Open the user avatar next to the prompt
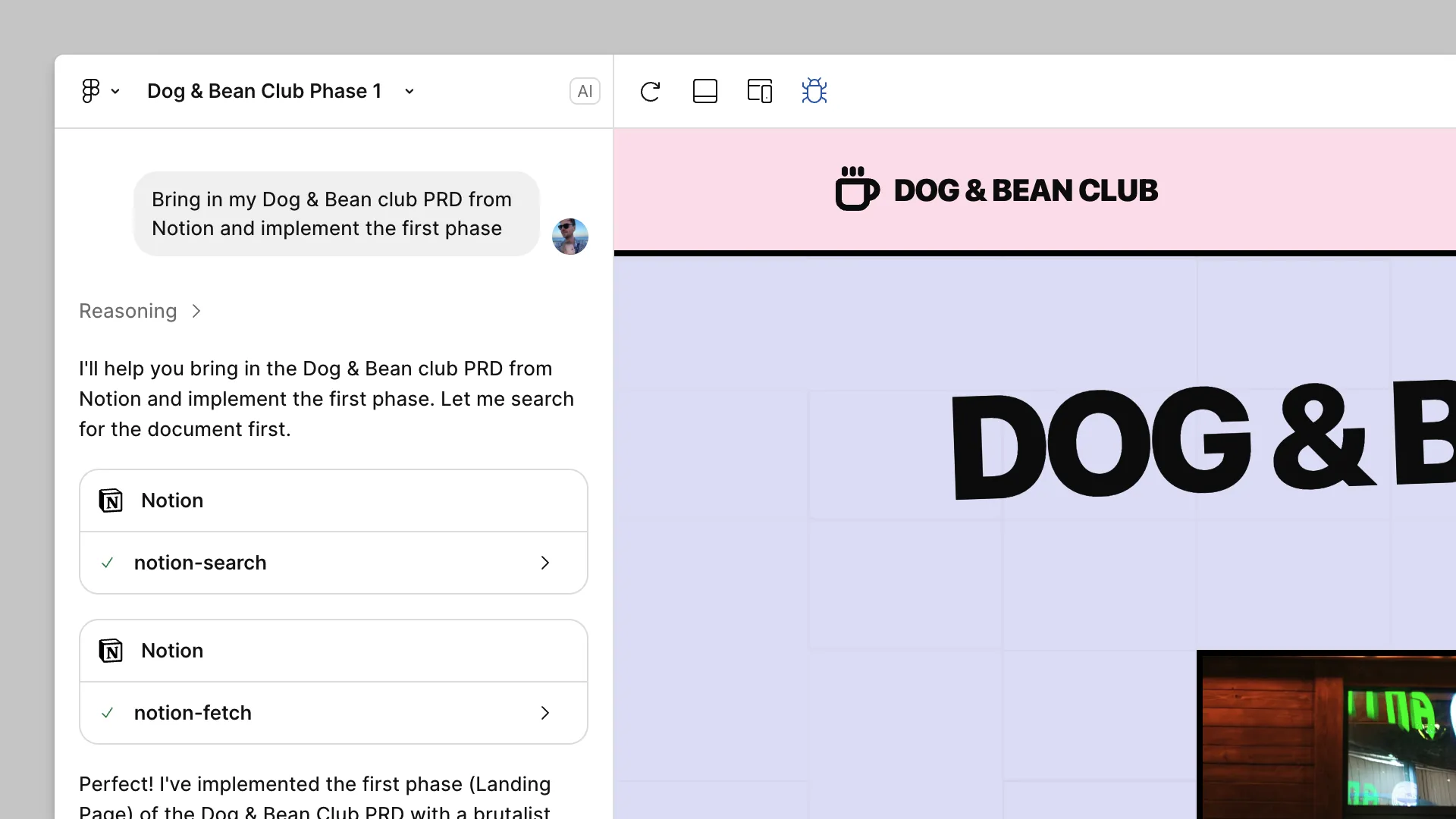 pyautogui.click(x=570, y=236)
